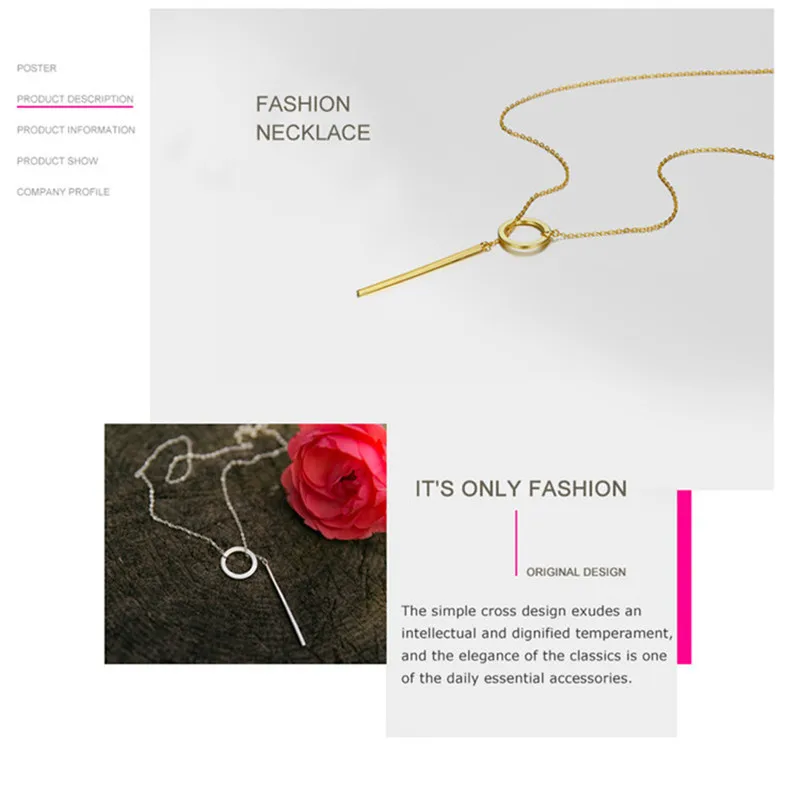
Task: Open the POSTER section link
Action: point(36,68)
